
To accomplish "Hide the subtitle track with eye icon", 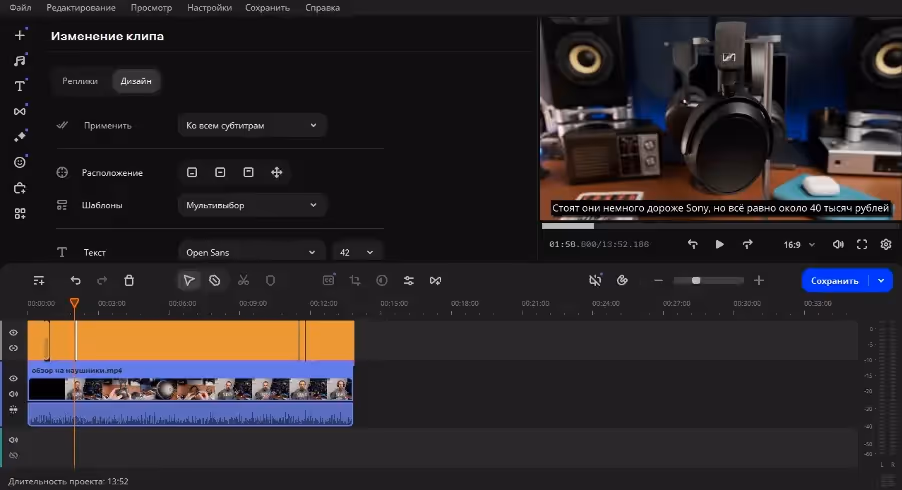I will pos(13,332).
